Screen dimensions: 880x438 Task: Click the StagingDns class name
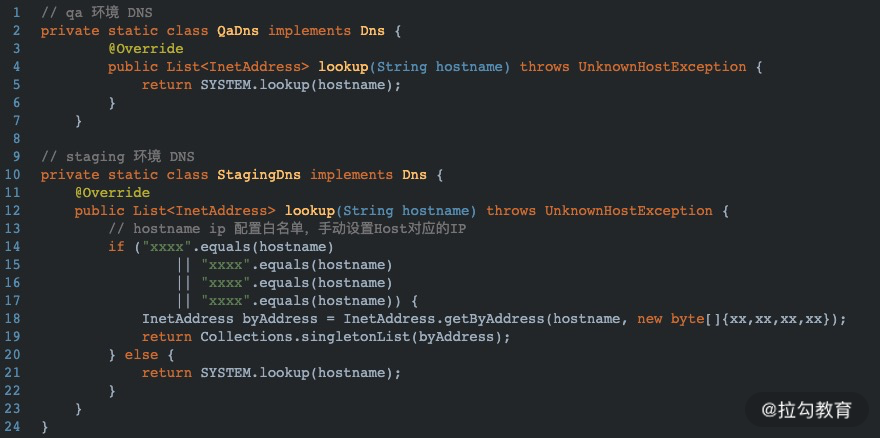(x=259, y=175)
